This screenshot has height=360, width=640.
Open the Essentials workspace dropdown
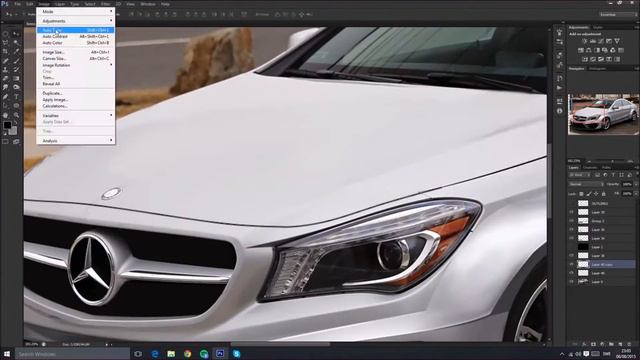[618, 14]
